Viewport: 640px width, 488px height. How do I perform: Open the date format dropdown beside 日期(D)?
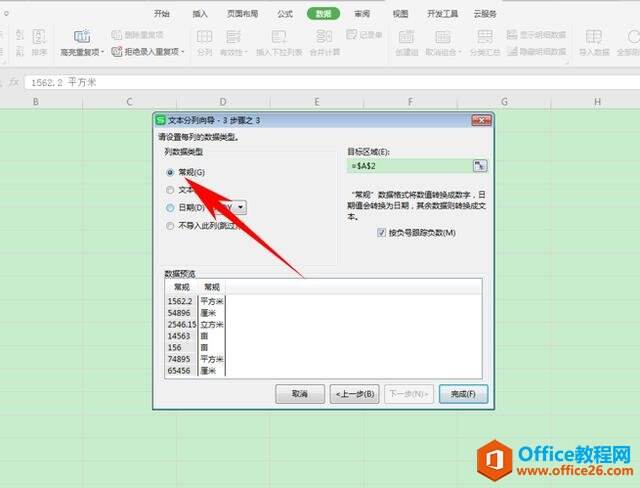click(240, 207)
